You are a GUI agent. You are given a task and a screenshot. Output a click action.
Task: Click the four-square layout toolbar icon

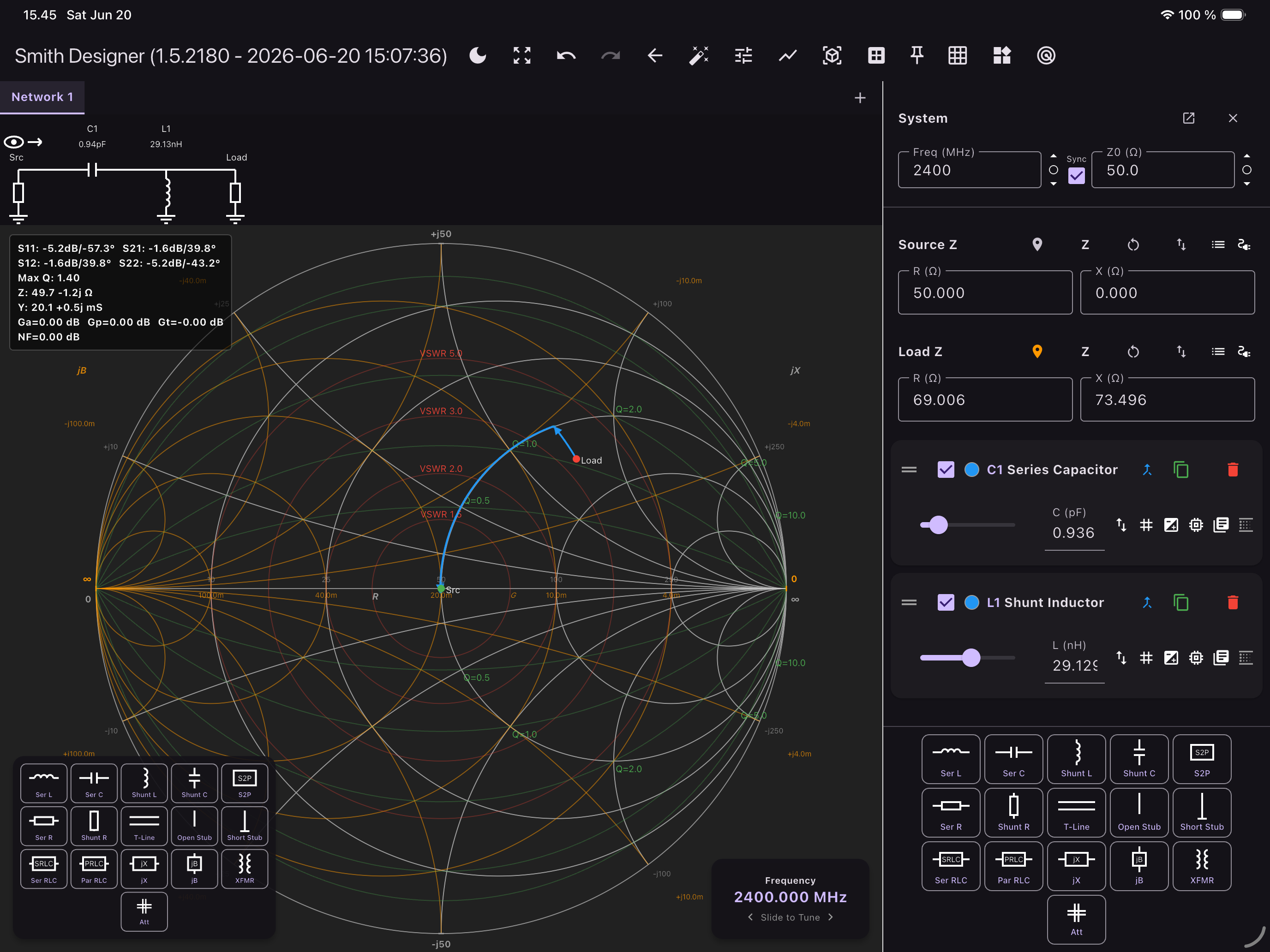click(876, 56)
